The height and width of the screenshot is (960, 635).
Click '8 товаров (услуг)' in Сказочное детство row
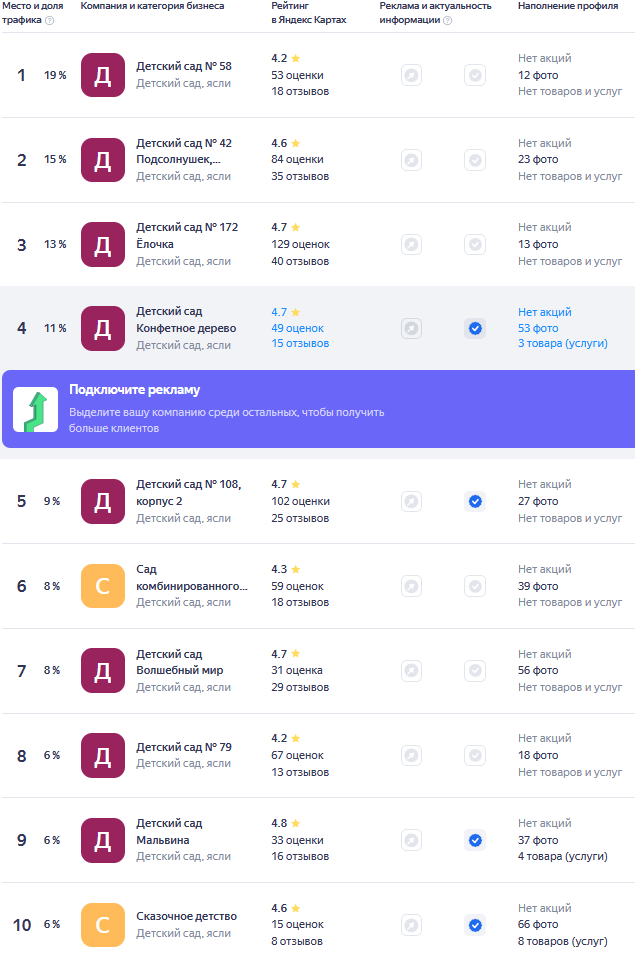(x=563, y=941)
